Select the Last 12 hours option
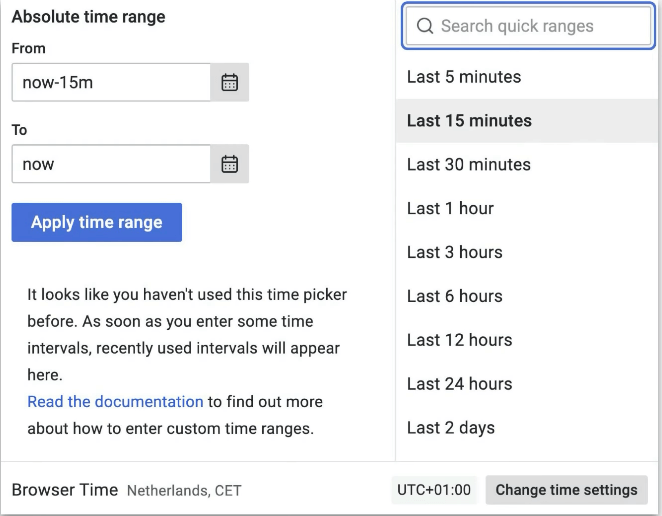Viewport: 662px width, 516px height. pyautogui.click(x=459, y=340)
